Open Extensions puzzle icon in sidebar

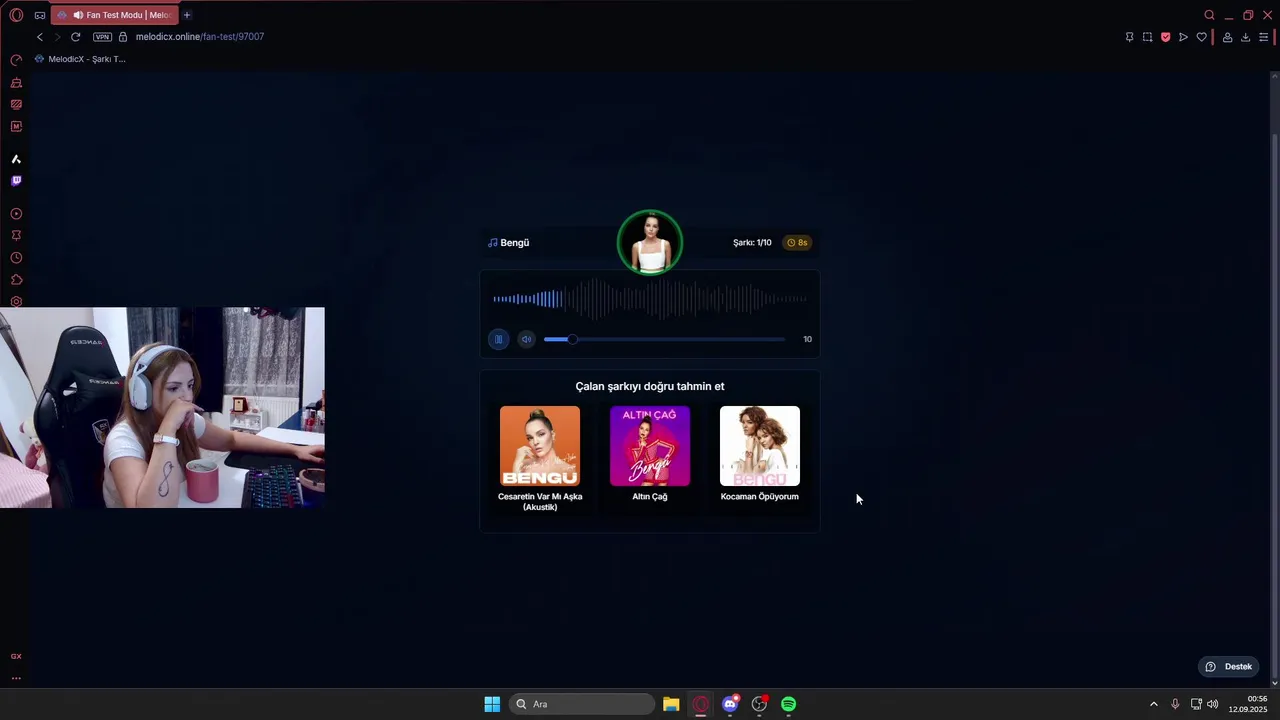tap(16, 280)
